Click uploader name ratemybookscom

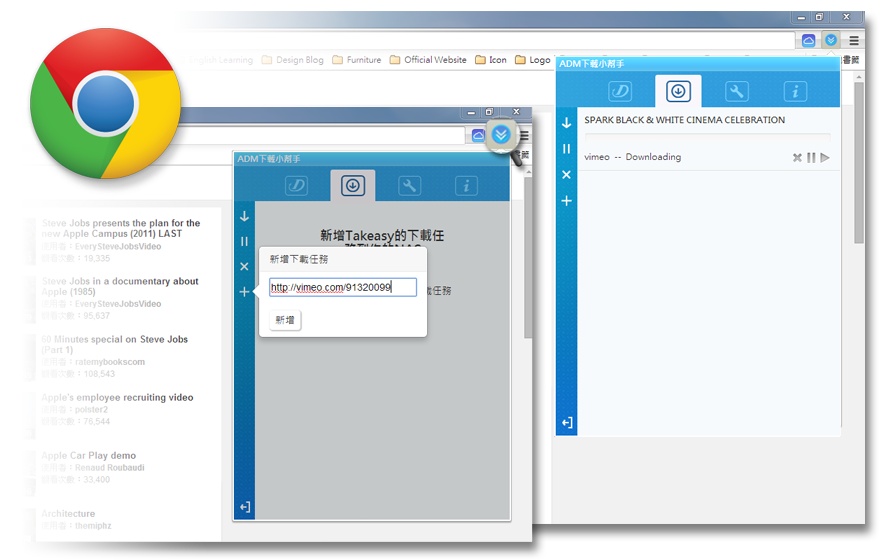tap(110, 362)
